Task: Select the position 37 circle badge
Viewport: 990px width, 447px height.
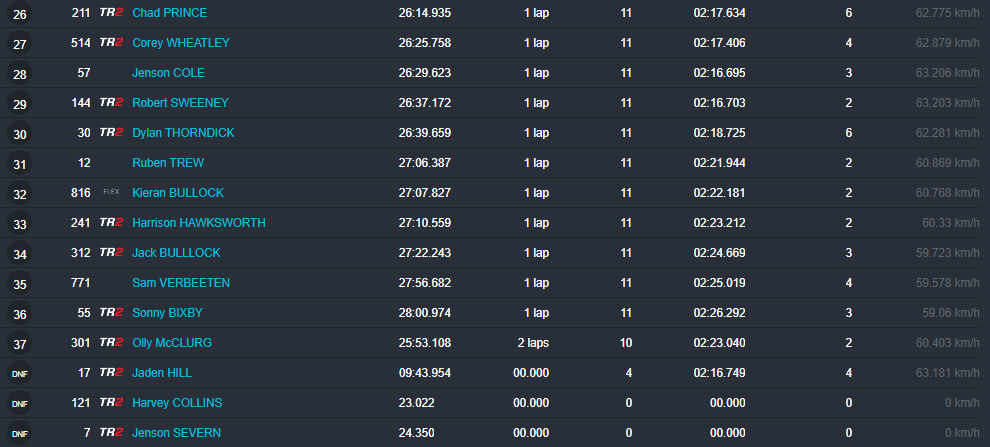Action: click(20, 344)
